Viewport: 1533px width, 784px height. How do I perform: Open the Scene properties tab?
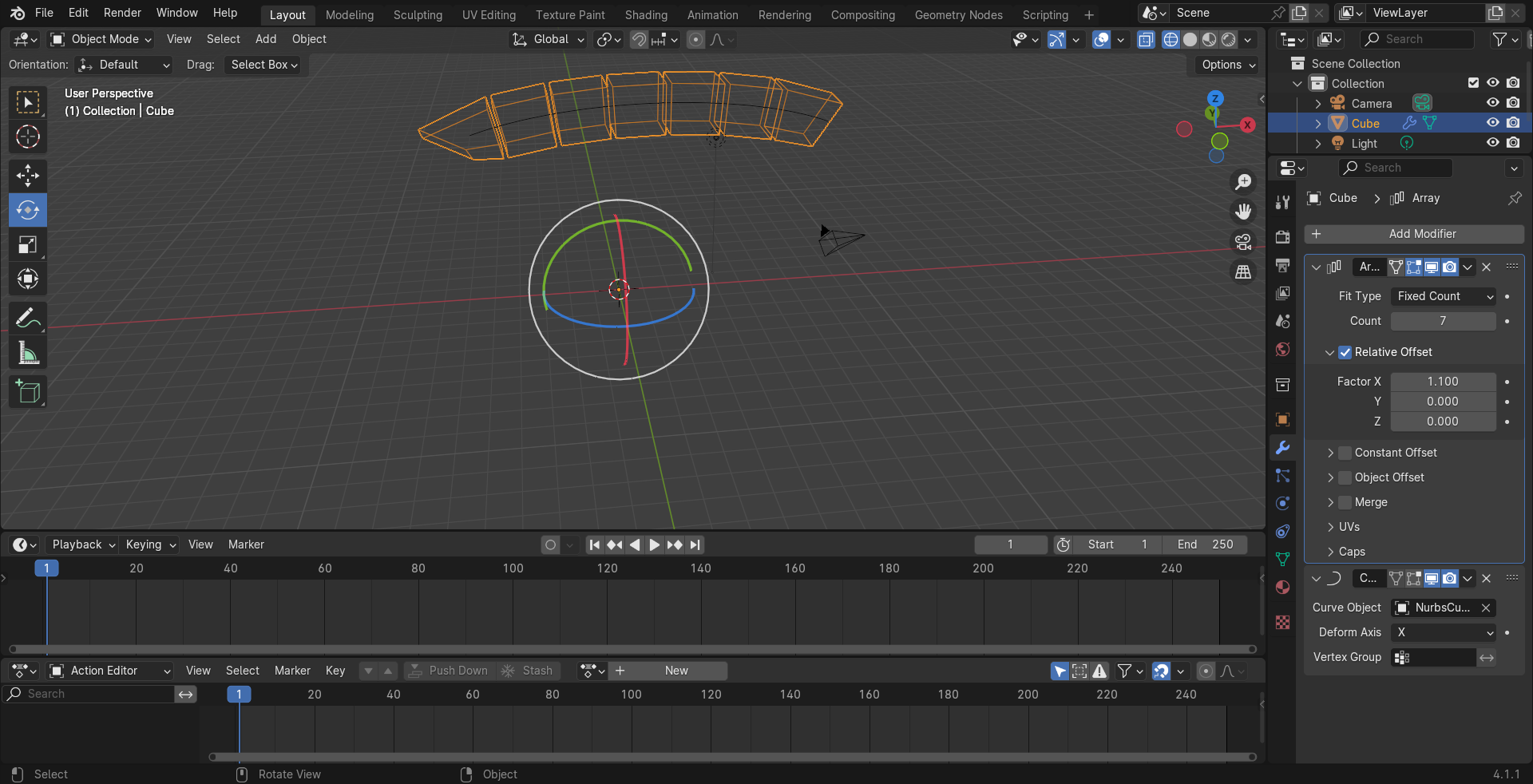click(1282, 321)
